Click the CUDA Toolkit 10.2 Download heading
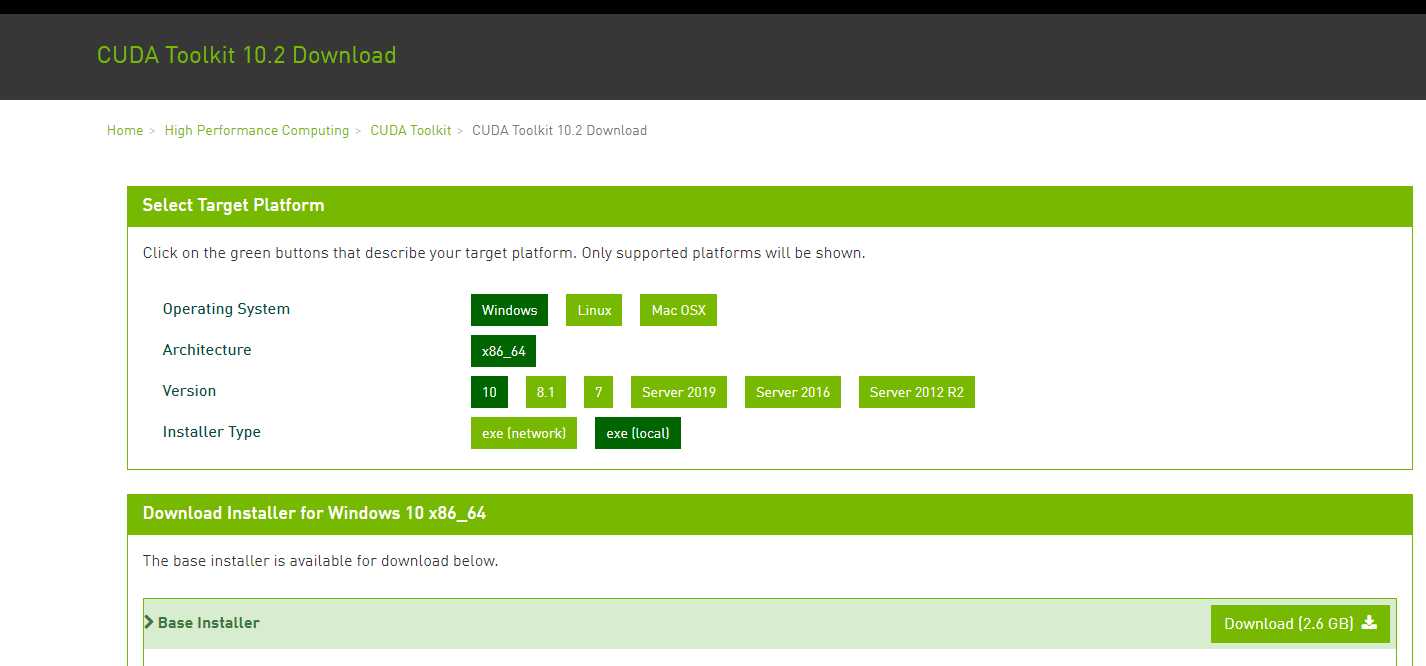This screenshot has height=666, width=1426. 247,55
